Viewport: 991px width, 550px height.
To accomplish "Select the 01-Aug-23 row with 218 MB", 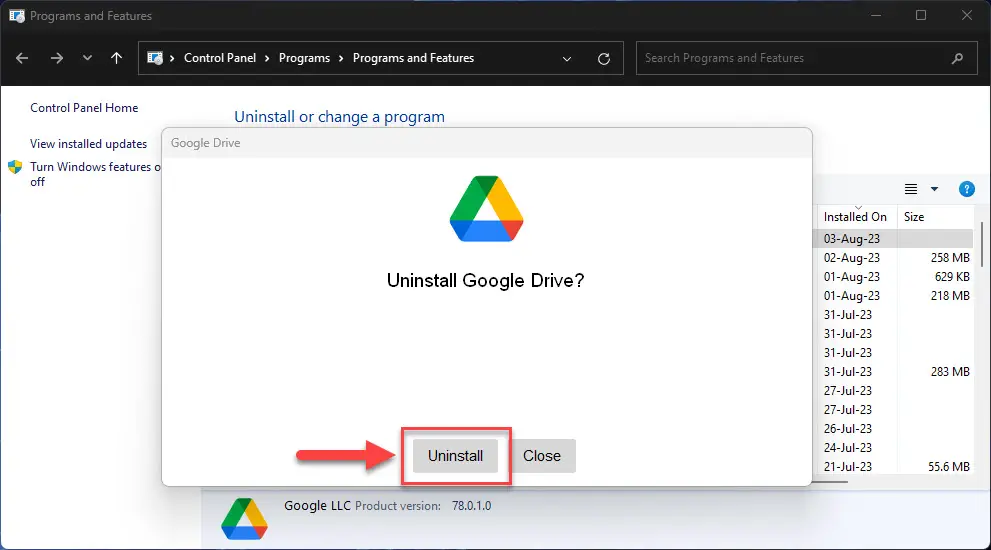I will click(x=892, y=296).
